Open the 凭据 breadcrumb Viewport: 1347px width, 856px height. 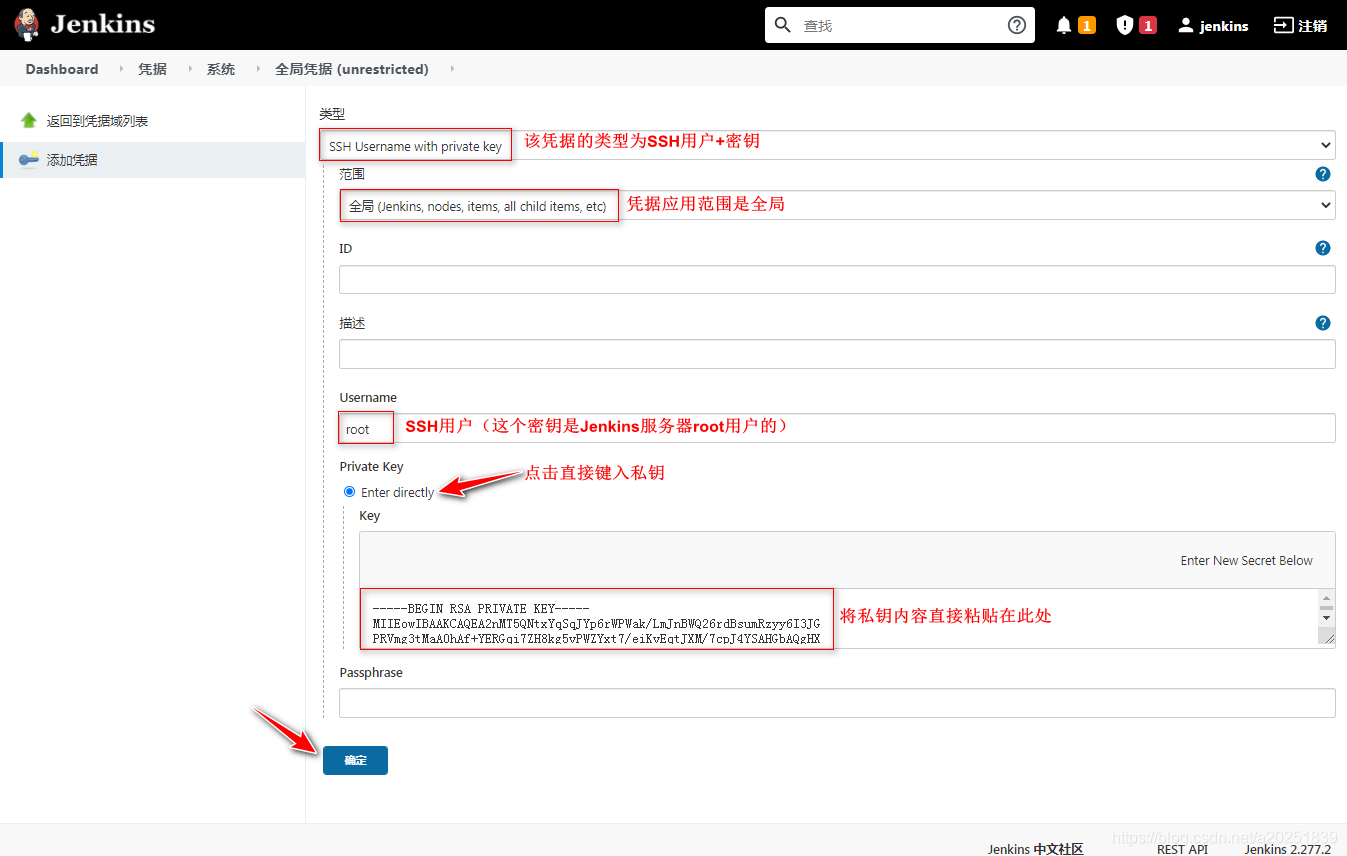point(152,69)
